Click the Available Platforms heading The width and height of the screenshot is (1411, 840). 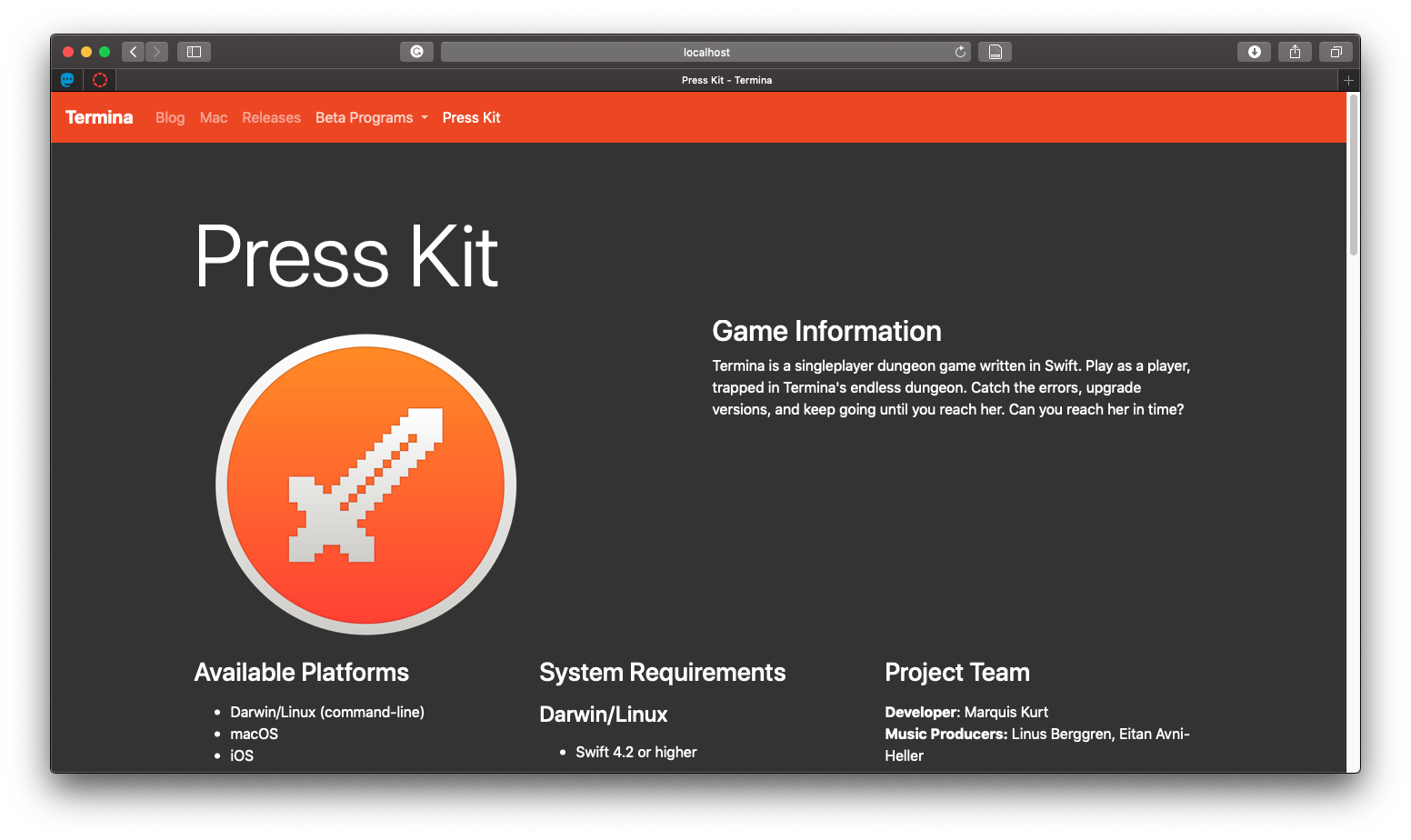(302, 672)
